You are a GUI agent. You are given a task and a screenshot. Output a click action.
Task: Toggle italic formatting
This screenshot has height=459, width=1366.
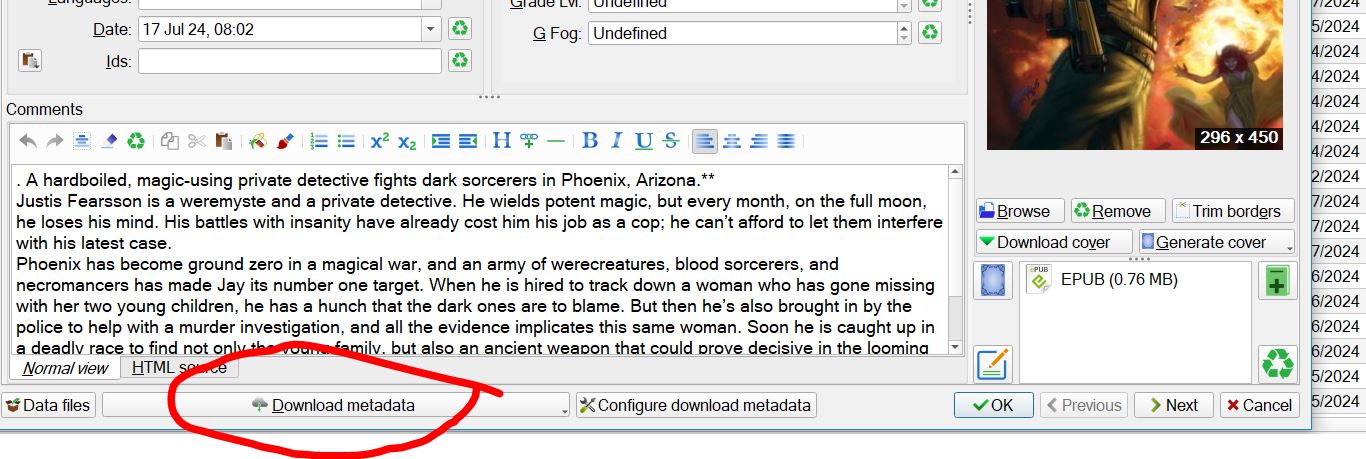617,141
